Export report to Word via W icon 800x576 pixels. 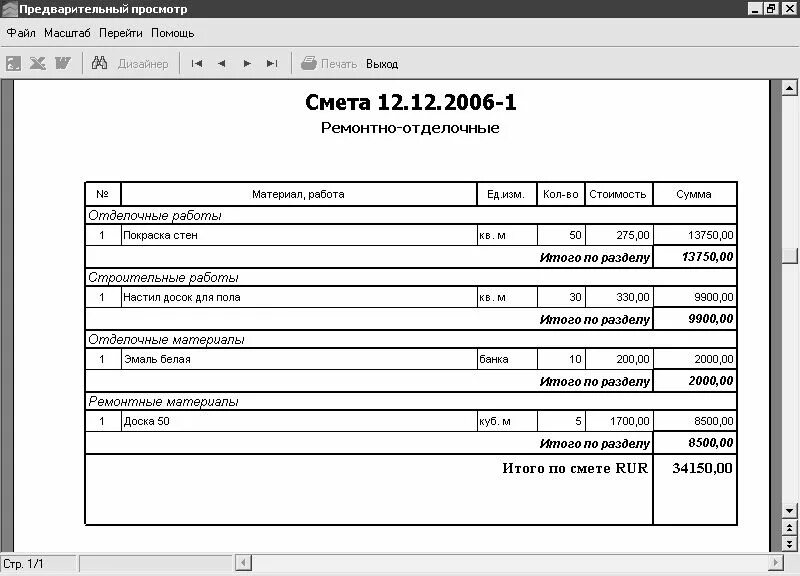point(63,63)
